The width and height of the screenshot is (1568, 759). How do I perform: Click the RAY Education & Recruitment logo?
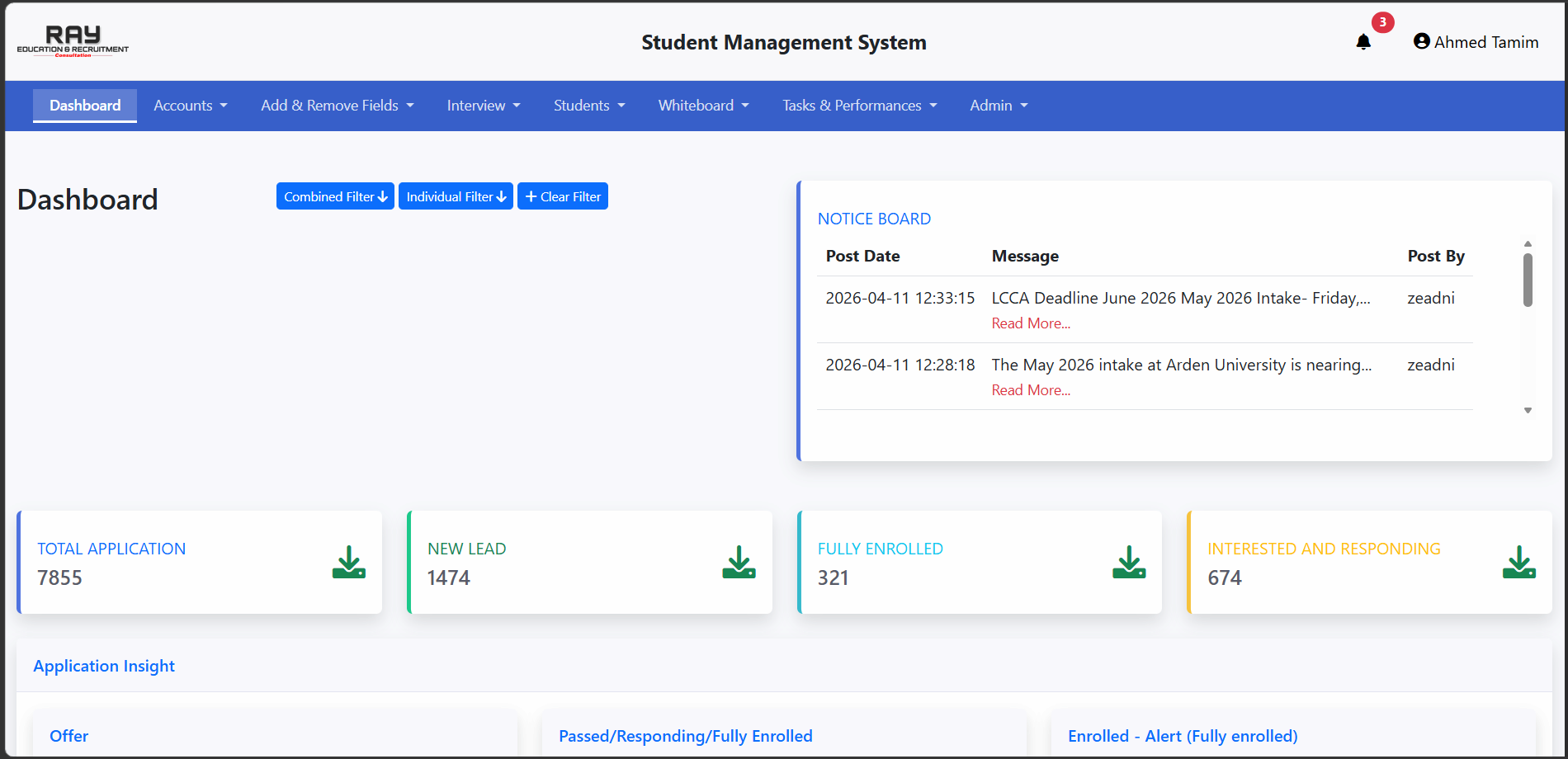(x=73, y=40)
